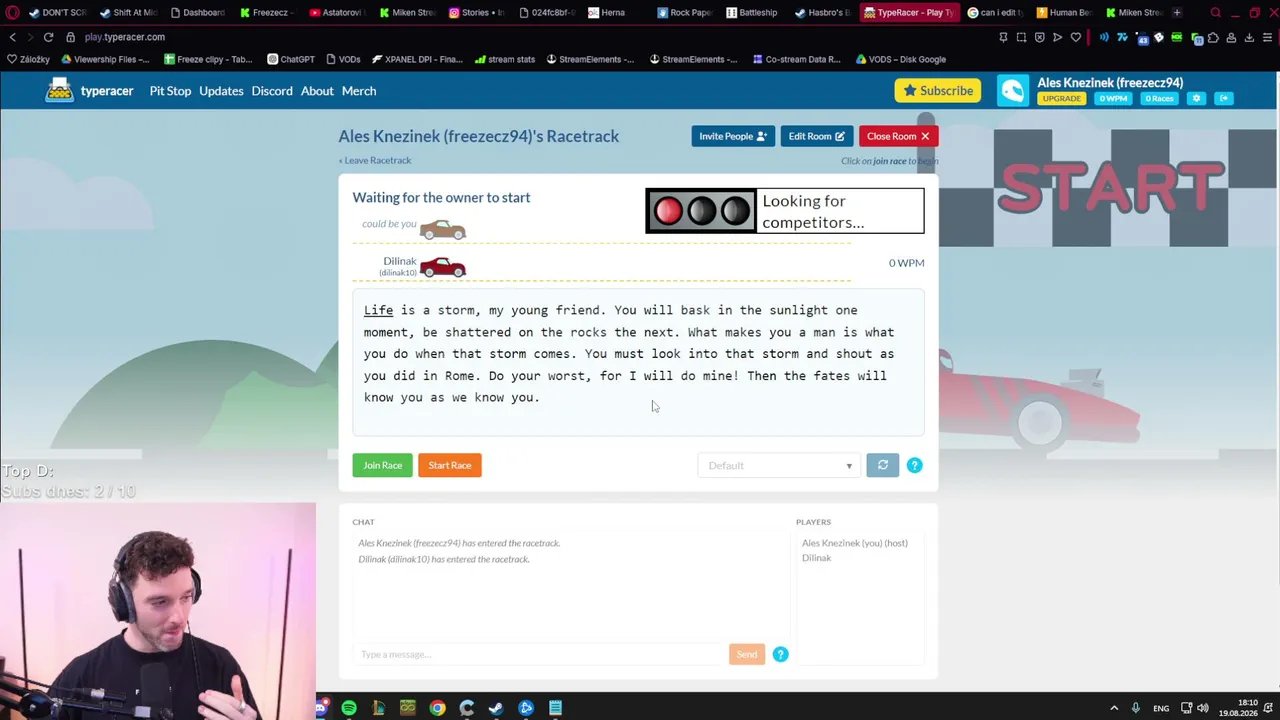Open the helmet profile avatar

[x=1012, y=91]
